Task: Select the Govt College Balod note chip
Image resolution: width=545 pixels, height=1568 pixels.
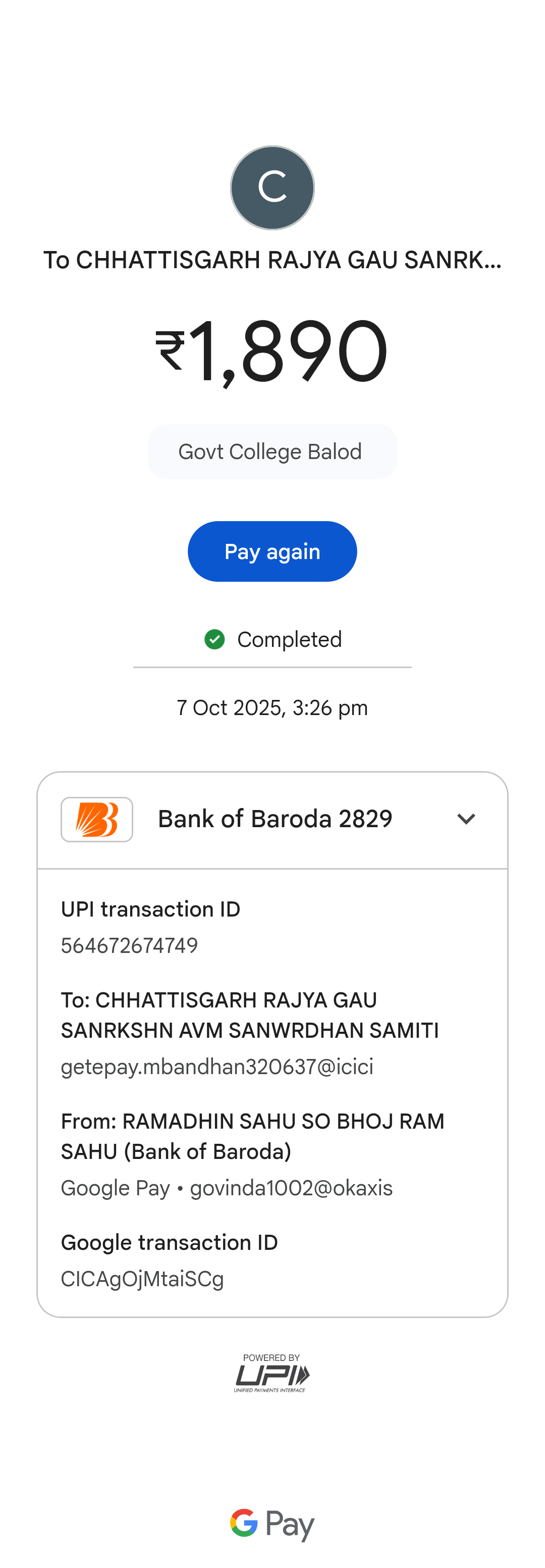Action: click(x=272, y=451)
